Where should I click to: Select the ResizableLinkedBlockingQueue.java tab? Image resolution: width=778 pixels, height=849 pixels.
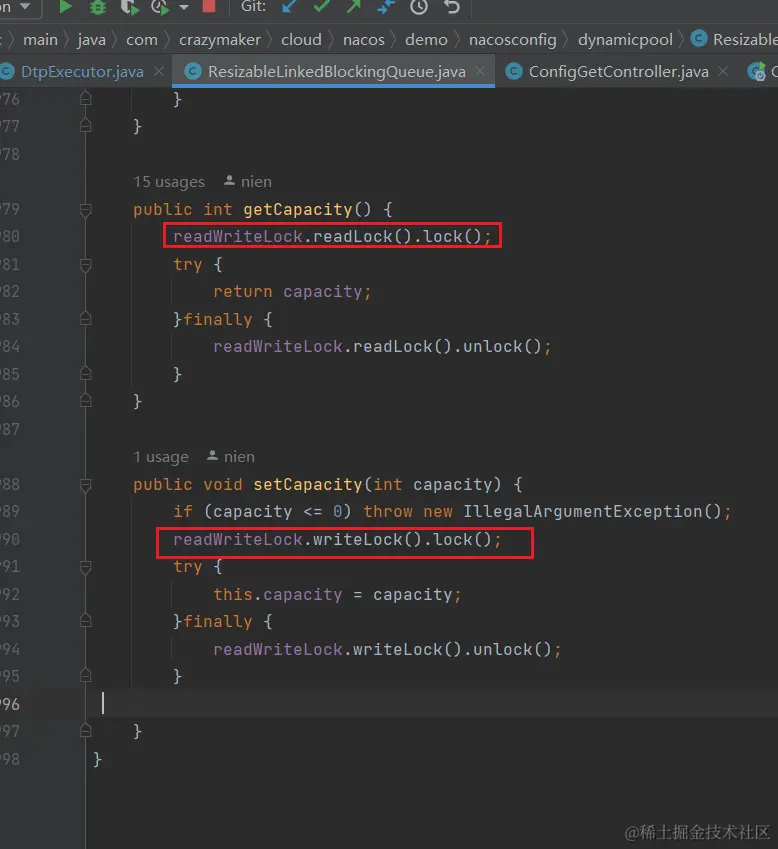tap(336, 71)
